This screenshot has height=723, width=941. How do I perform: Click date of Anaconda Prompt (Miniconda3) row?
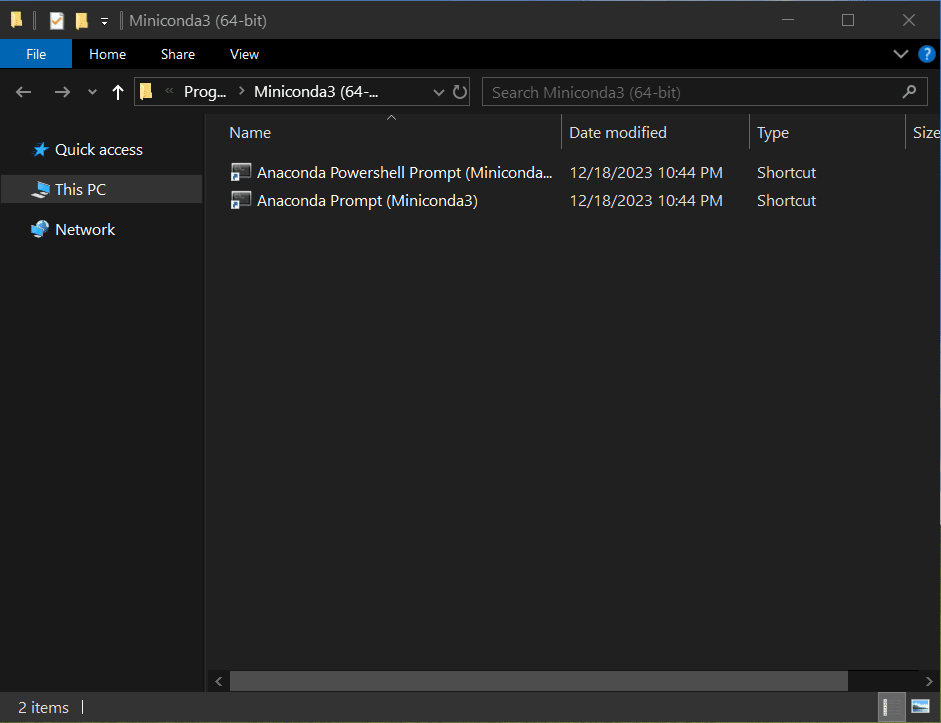point(646,200)
